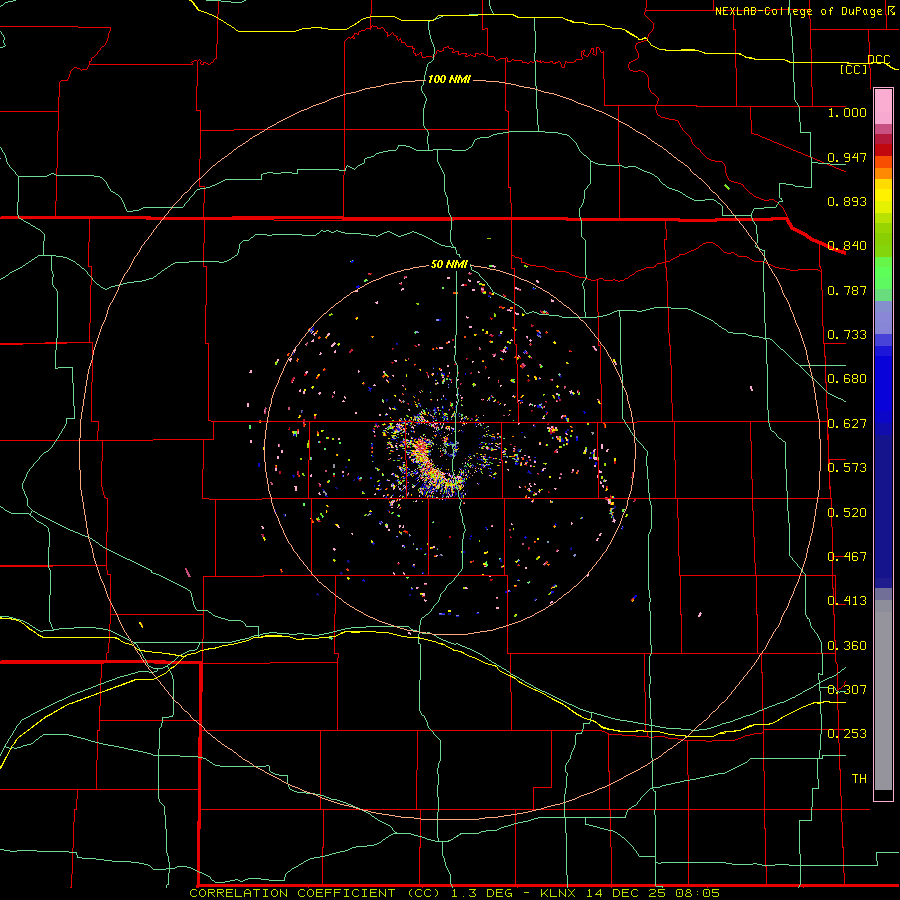Select the 0.253 value on the color scale
Image resolution: width=900 pixels, height=900 pixels.
click(x=847, y=734)
